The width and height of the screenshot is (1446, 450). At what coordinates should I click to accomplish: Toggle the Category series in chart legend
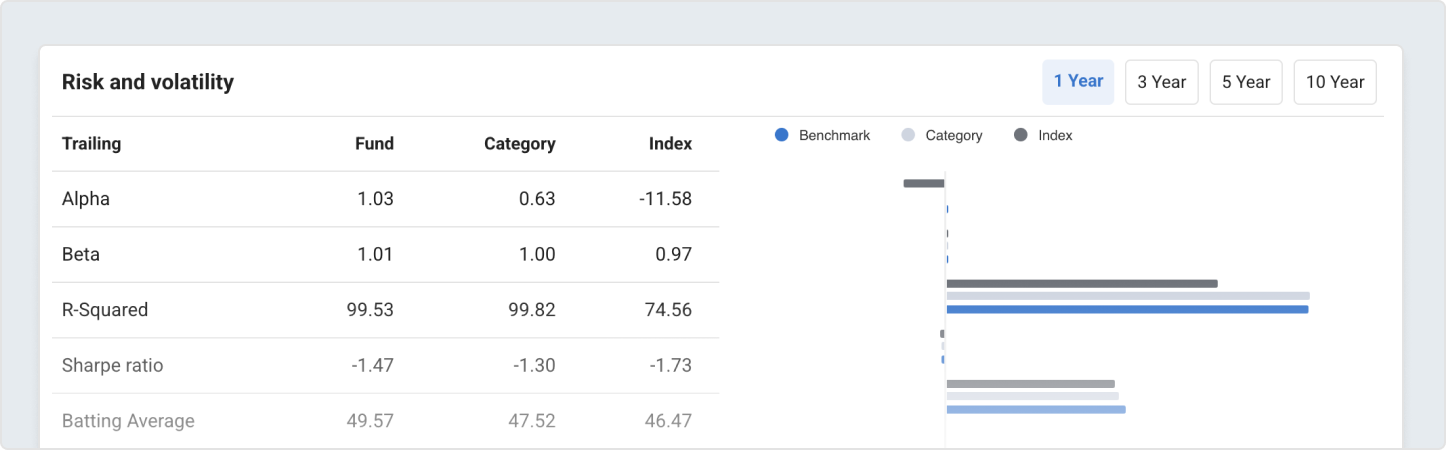pyautogui.click(x=953, y=135)
